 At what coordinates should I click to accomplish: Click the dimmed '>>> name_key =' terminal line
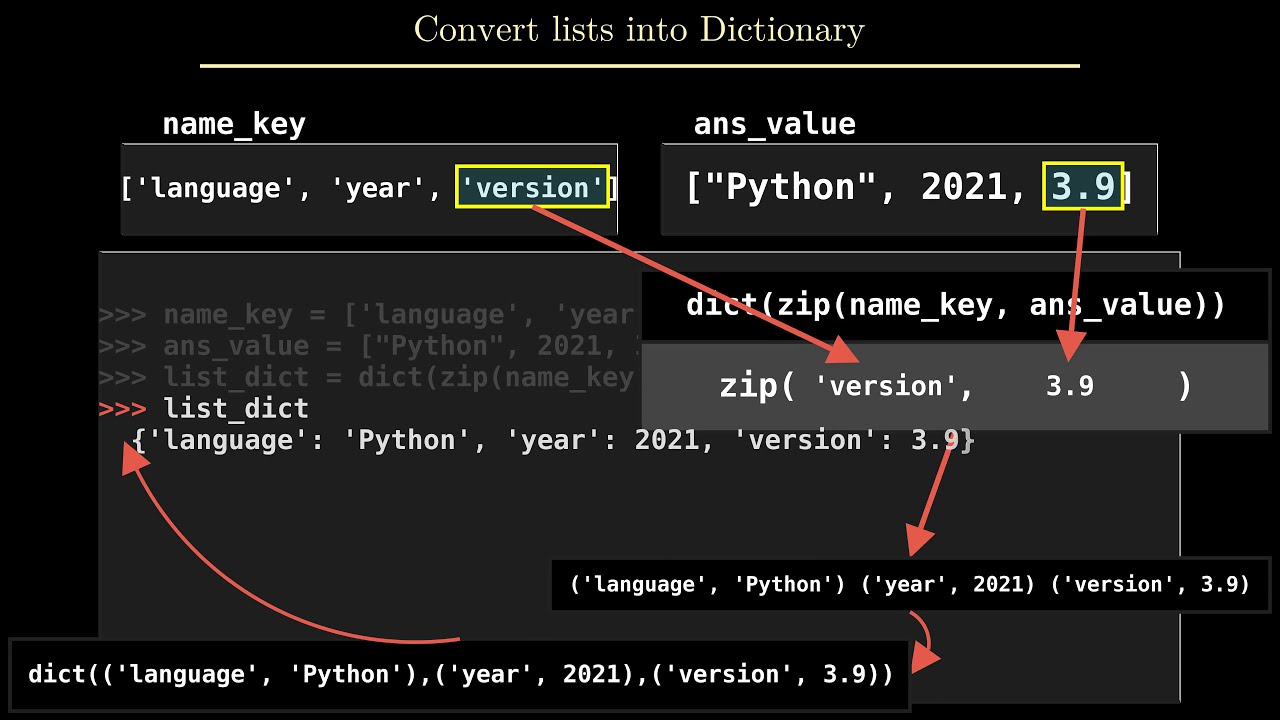click(366, 315)
